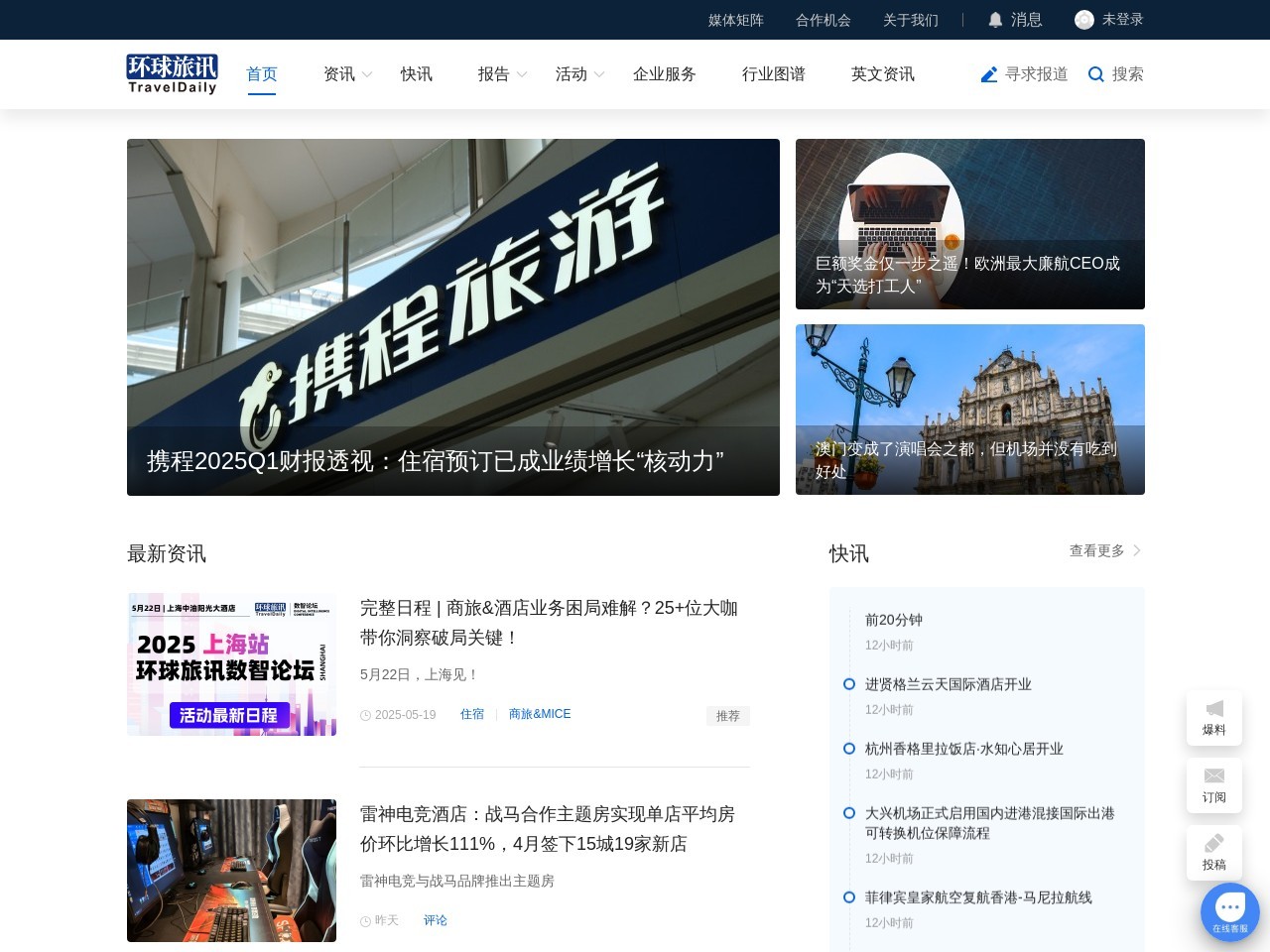1270x952 pixels.
Task: Click the 快讯 section heading
Action: (849, 553)
